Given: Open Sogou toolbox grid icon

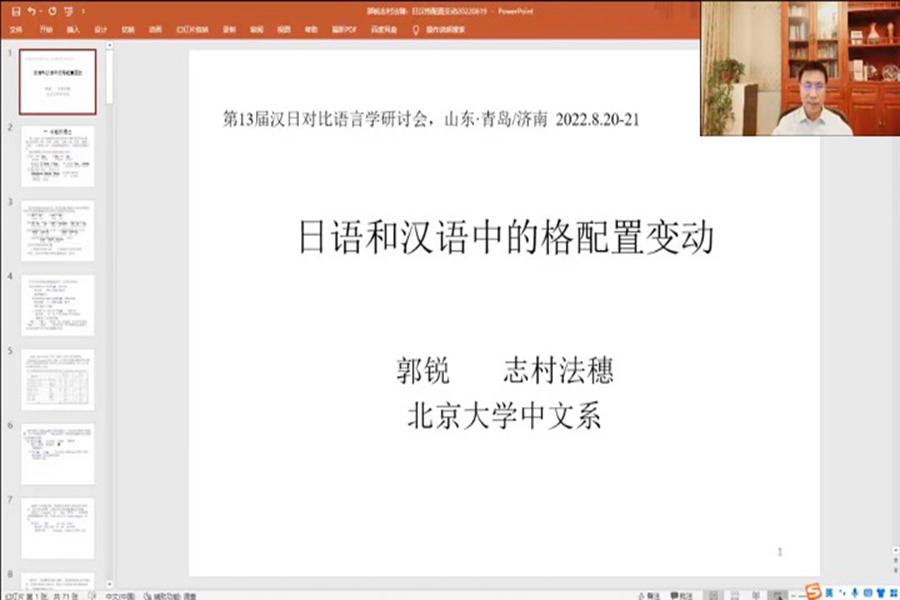Looking at the screenshot, I should pos(893,593).
